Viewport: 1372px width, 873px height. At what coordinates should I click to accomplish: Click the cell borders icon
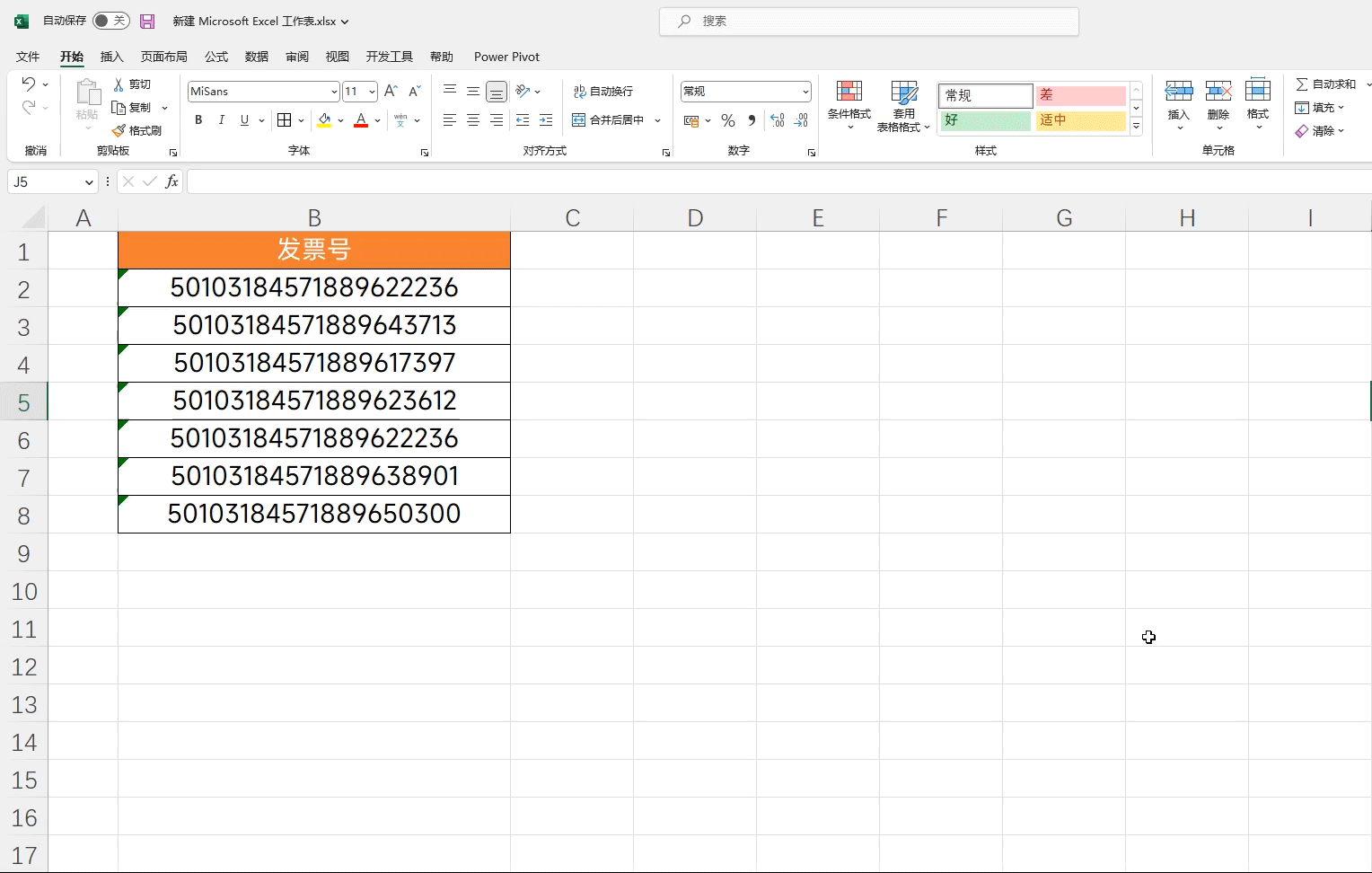click(285, 119)
